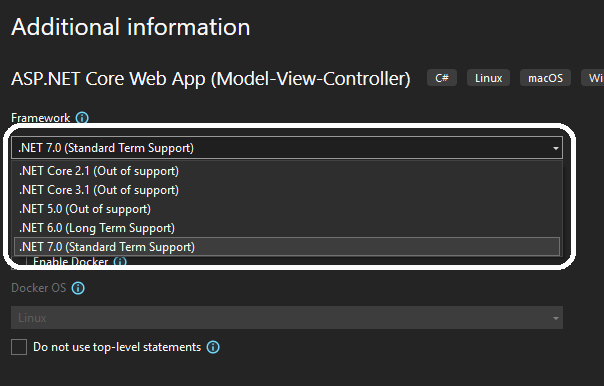Click the Framework field label
This screenshot has width=604, height=386.
pos(41,118)
